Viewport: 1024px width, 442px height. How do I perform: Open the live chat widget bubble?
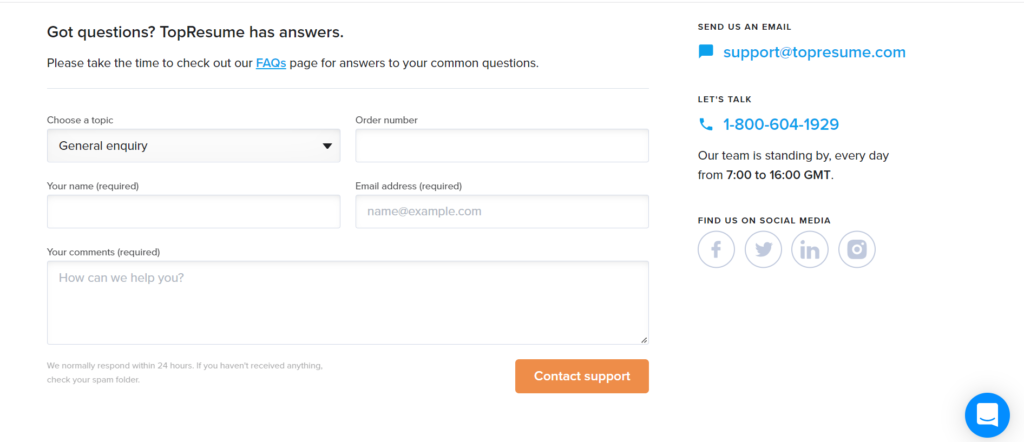click(987, 414)
